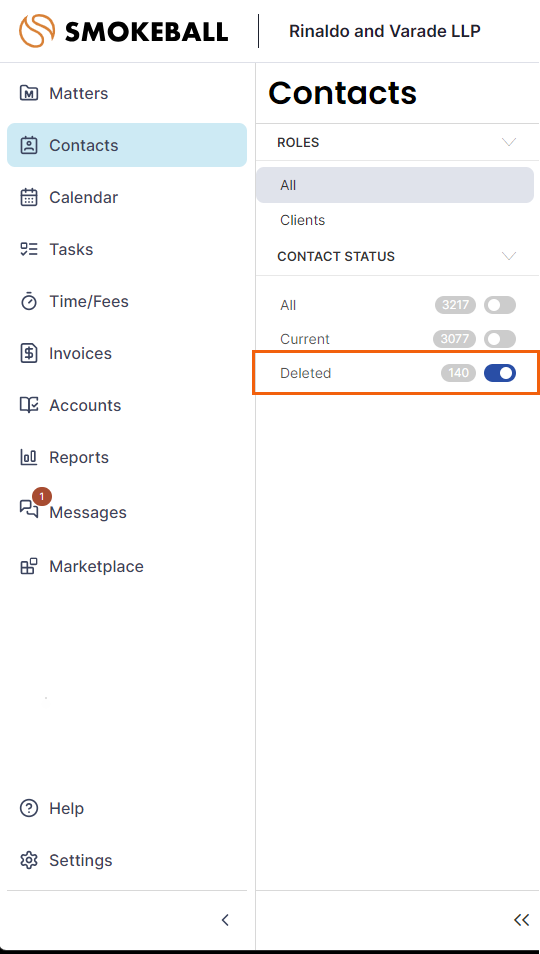Open the Help link
The width and height of the screenshot is (540, 954).
pos(66,809)
